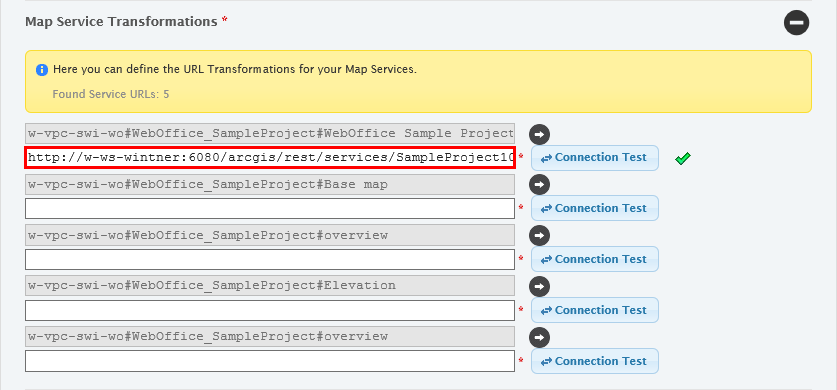Focus empty URL field under the overview entry following Elevation
Viewport: 837px width, 390px height.
tap(270, 361)
